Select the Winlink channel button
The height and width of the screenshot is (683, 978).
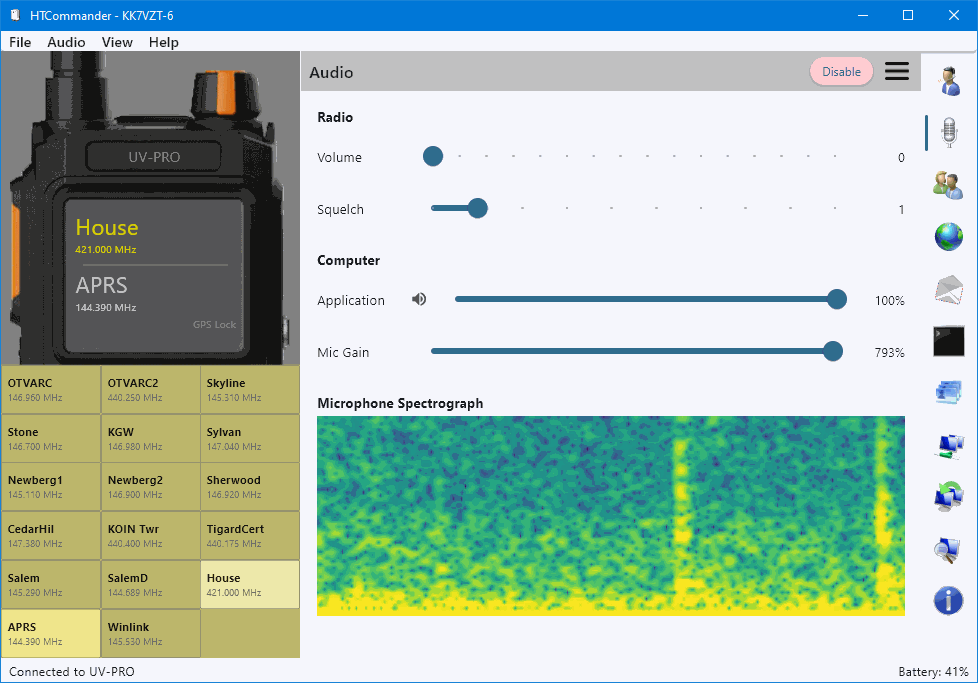point(150,633)
